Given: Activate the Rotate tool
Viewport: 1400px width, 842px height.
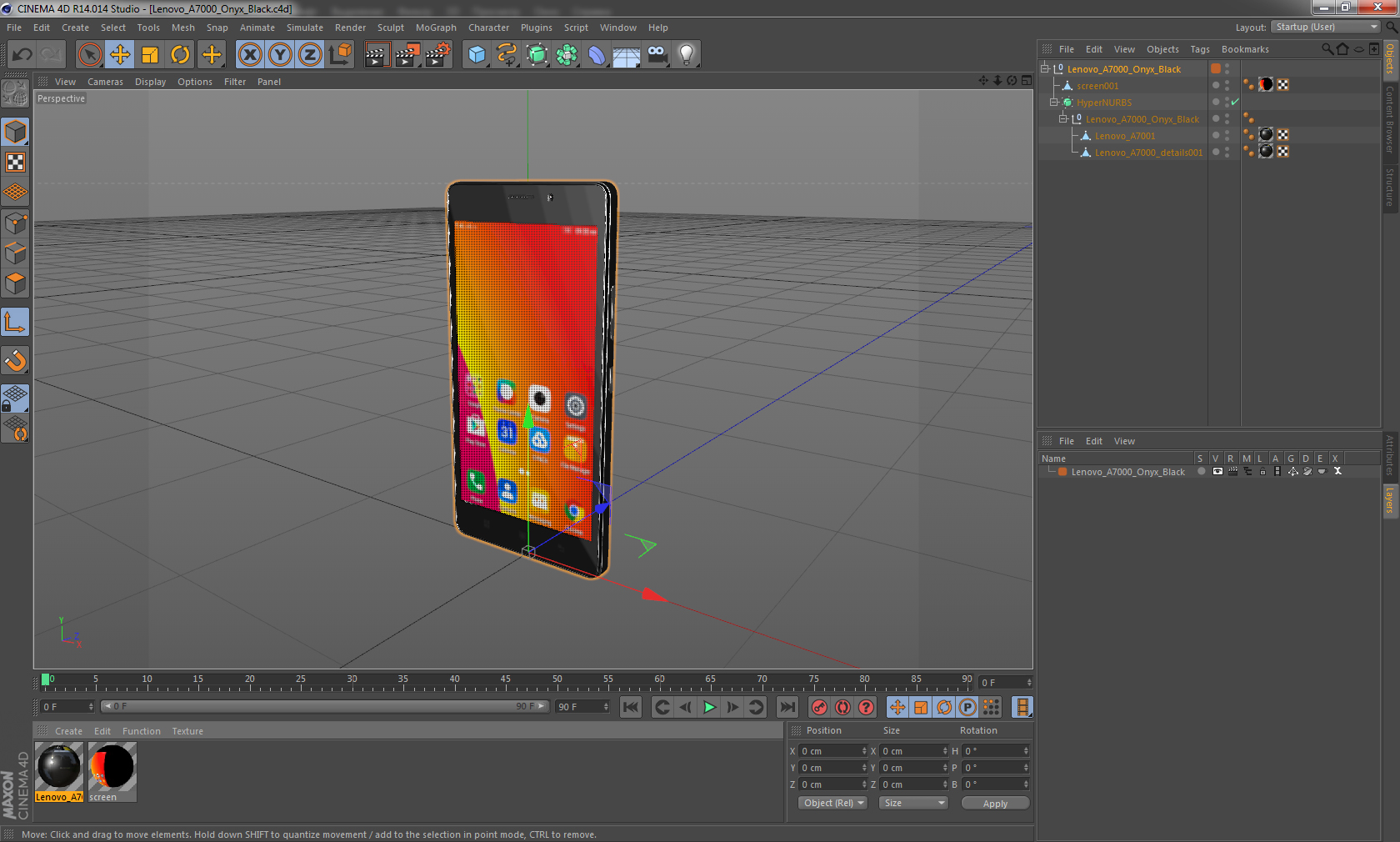Looking at the screenshot, I should [x=180, y=55].
